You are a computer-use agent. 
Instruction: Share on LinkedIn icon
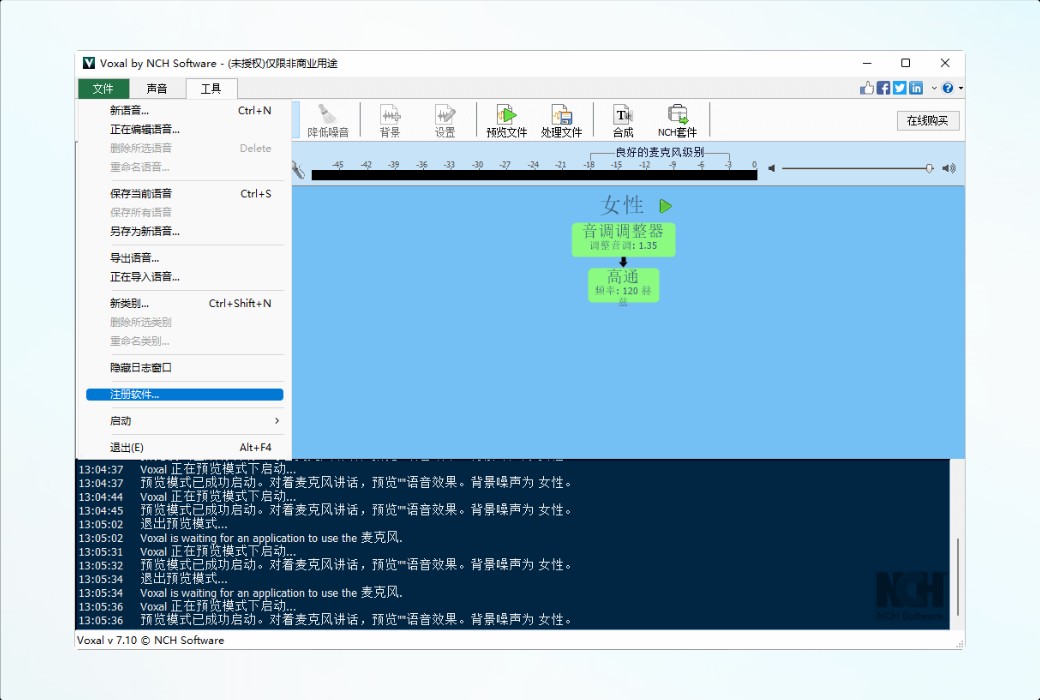[x=916, y=88]
